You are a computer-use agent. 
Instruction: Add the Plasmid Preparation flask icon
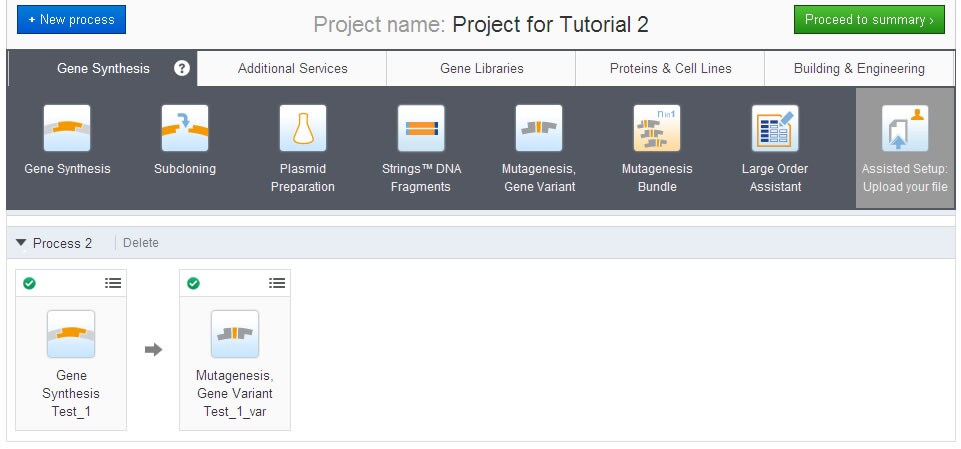click(303, 129)
